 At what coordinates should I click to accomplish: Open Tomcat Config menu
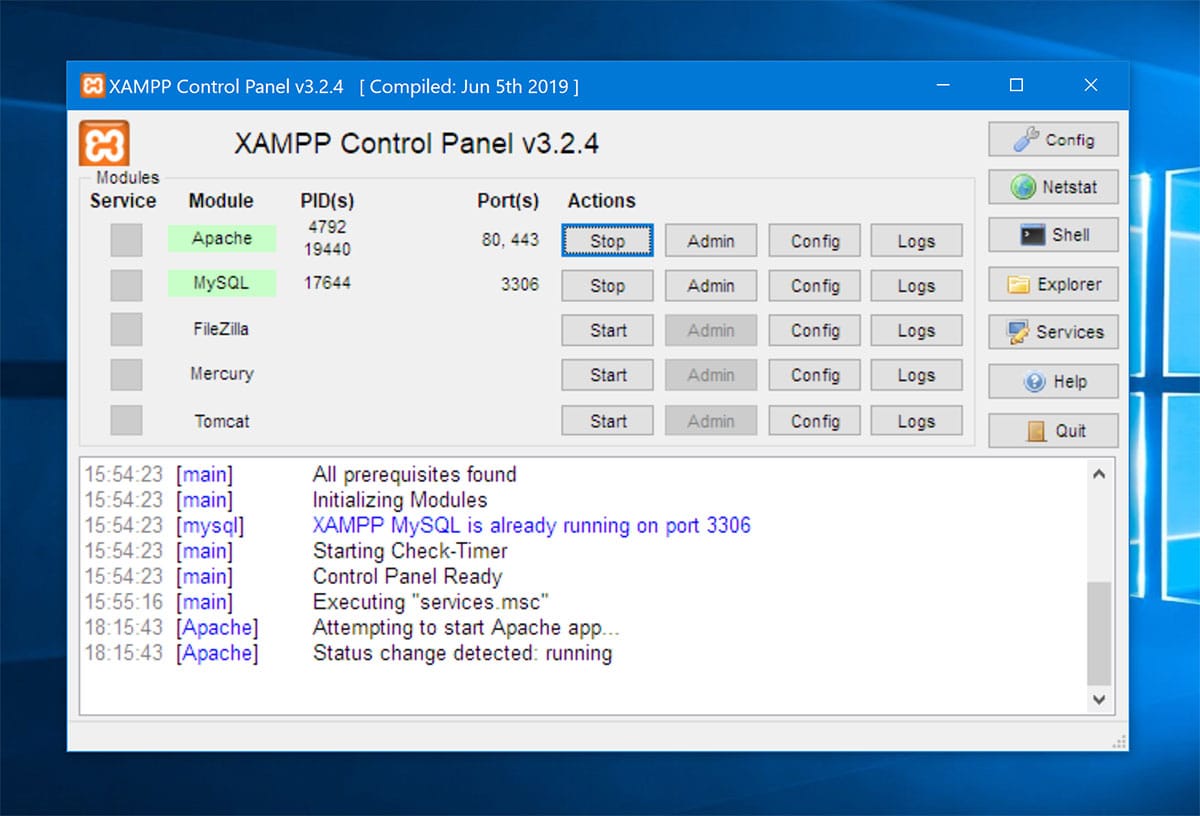click(815, 421)
